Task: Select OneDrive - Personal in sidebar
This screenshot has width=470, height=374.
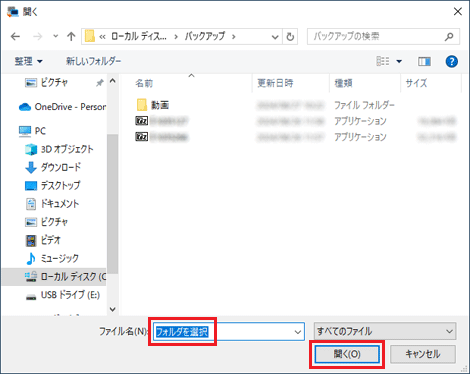Action: coord(62,107)
